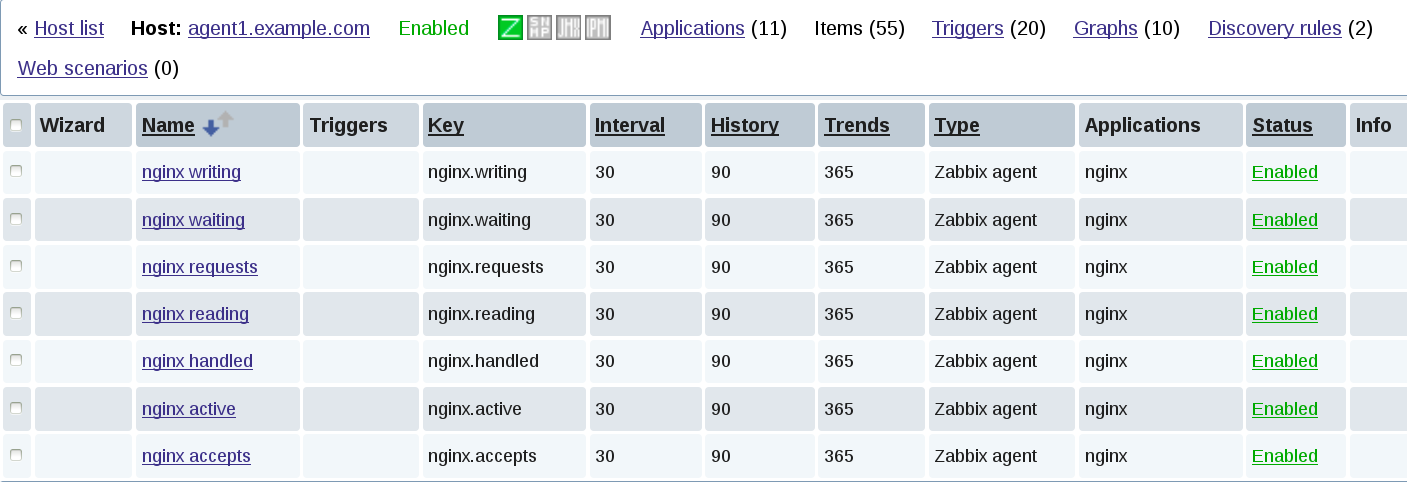1407x482 pixels.
Task: Open host agent1.example.com link
Action: point(279,28)
